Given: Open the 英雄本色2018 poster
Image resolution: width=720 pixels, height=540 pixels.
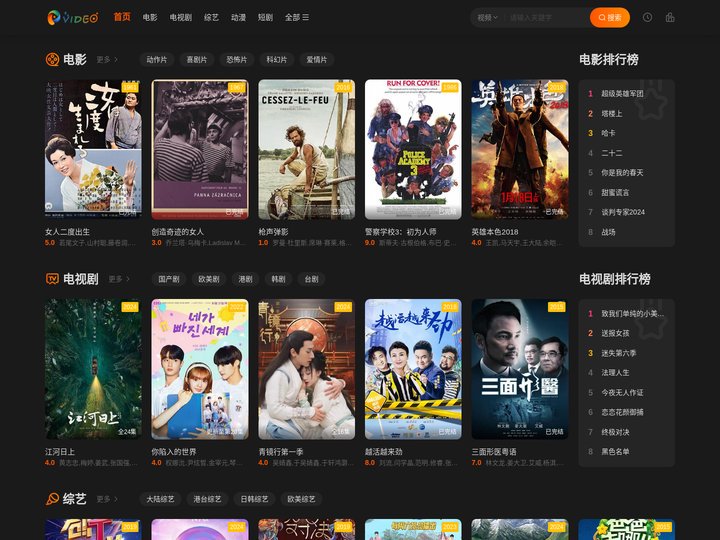Looking at the screenshot, I should [520, 149].
